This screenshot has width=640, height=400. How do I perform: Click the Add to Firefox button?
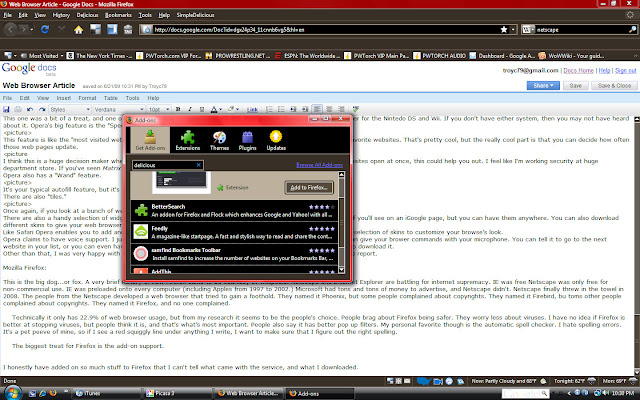click(309, 188)
